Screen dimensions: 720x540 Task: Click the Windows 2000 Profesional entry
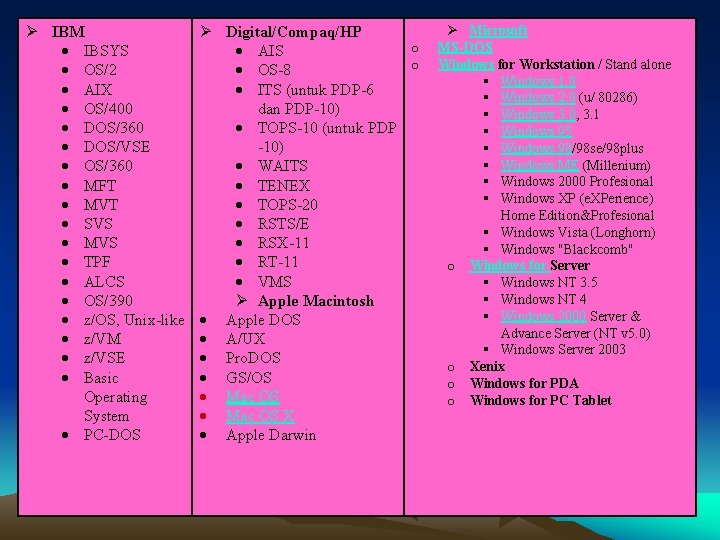[577, 181]
